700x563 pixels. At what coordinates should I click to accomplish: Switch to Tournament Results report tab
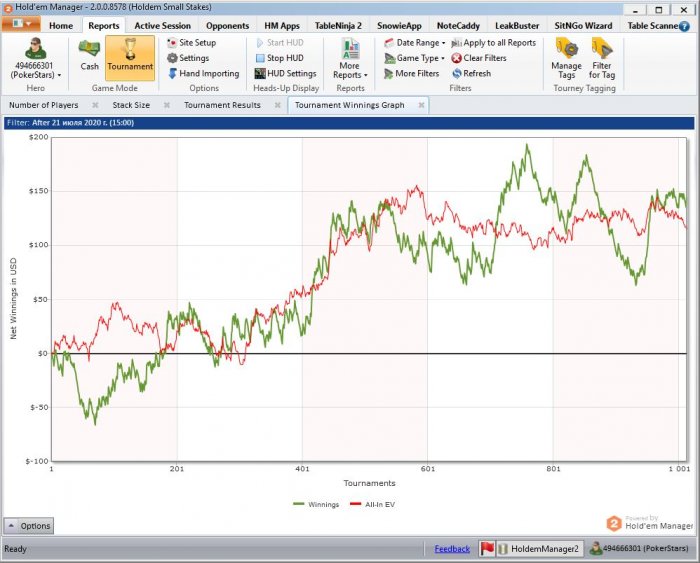point(222,105)
